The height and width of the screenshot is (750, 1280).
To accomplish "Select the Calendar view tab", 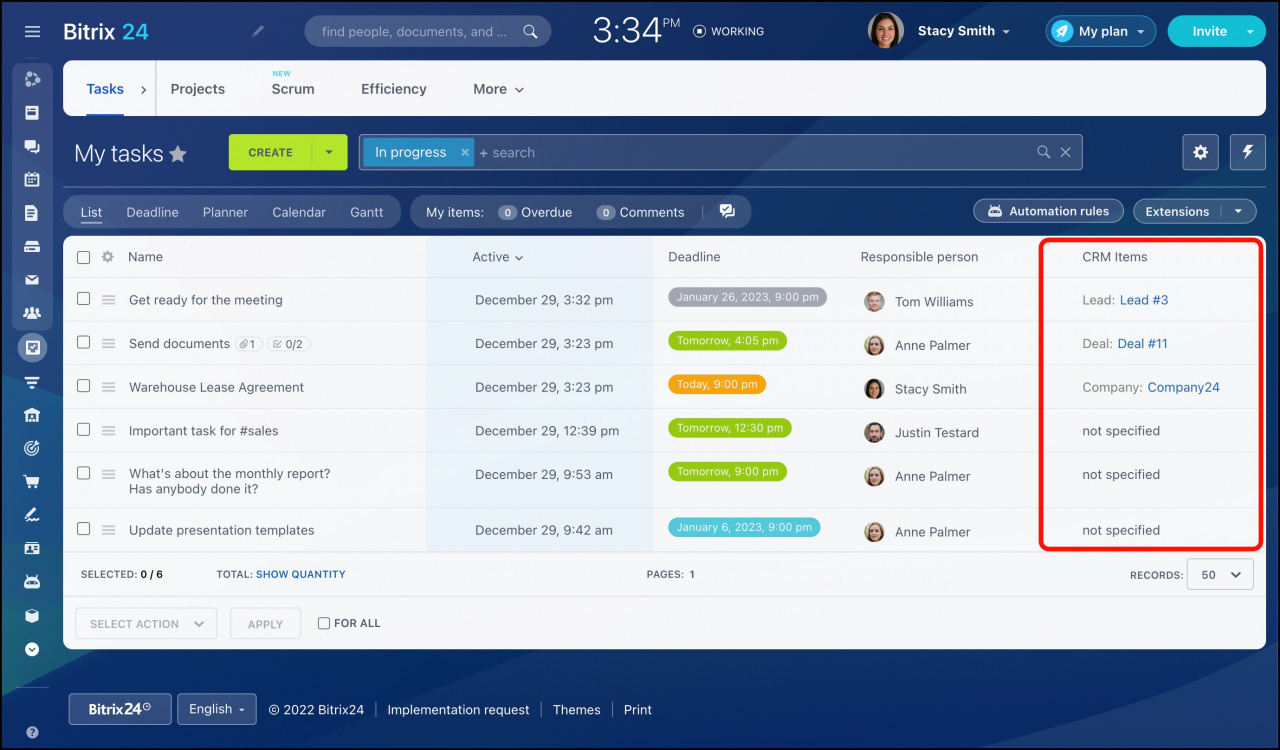I will pos(299,212).
